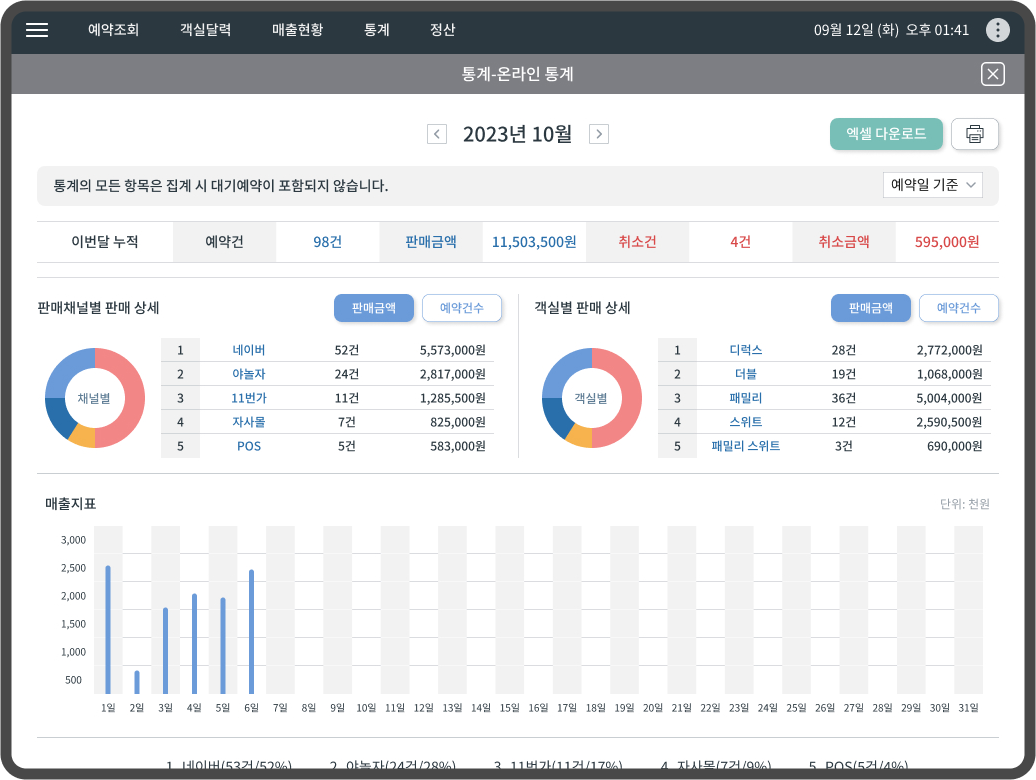Viewport: 1036px width, 780px height.
Task: Open the 통계 menu
Action: click(x=377, y=30)
